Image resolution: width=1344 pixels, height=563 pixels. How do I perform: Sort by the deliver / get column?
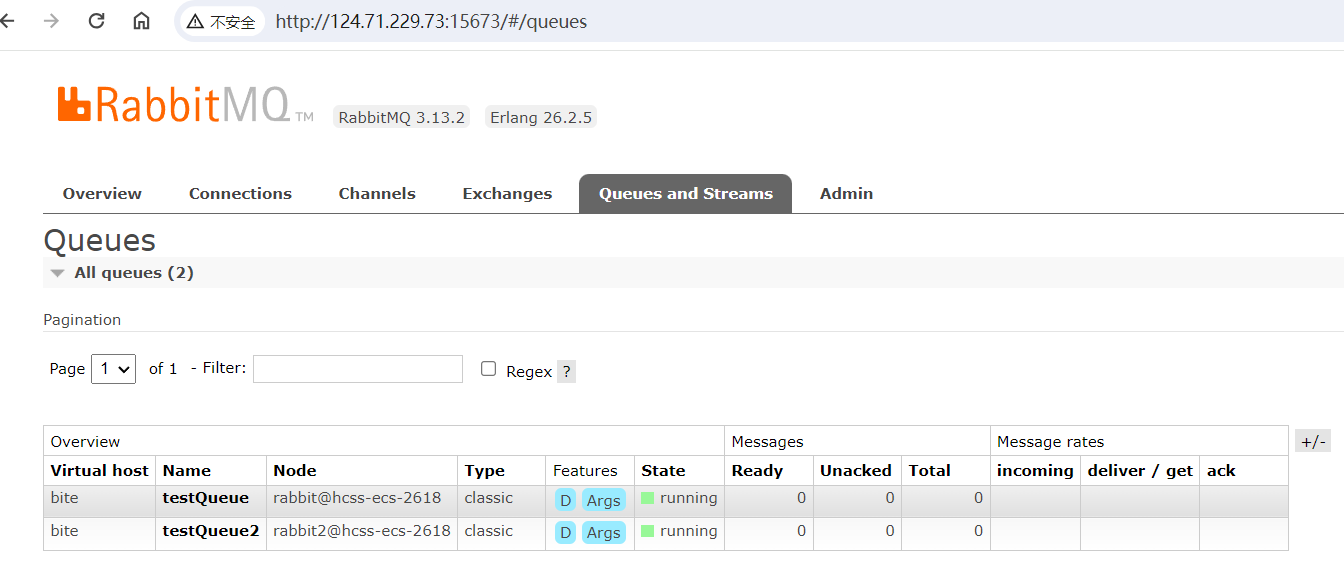1140,471
